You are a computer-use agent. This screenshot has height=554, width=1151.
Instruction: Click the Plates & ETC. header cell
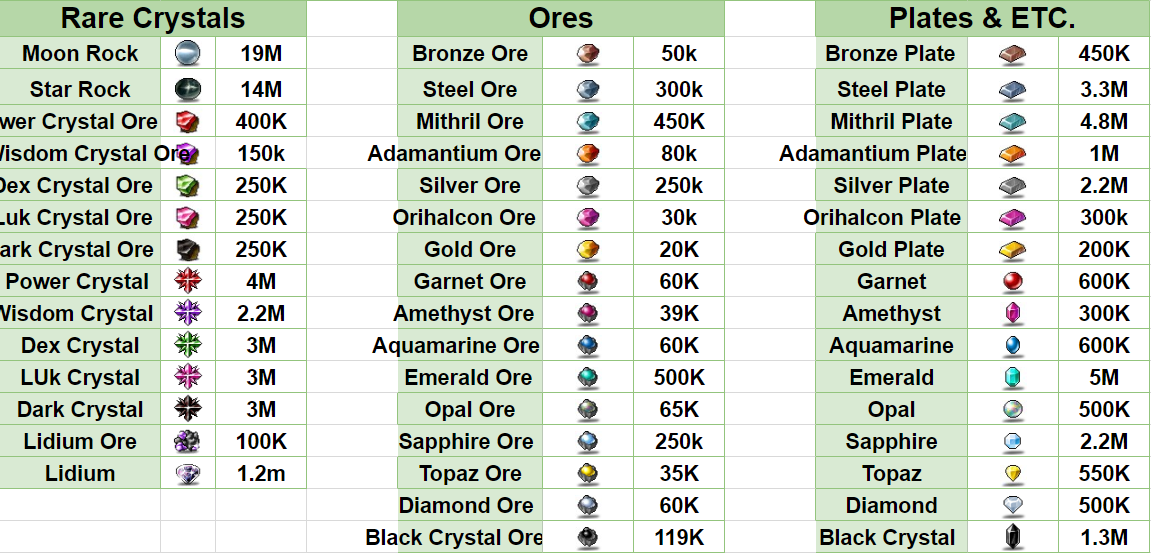coord(983,18)
